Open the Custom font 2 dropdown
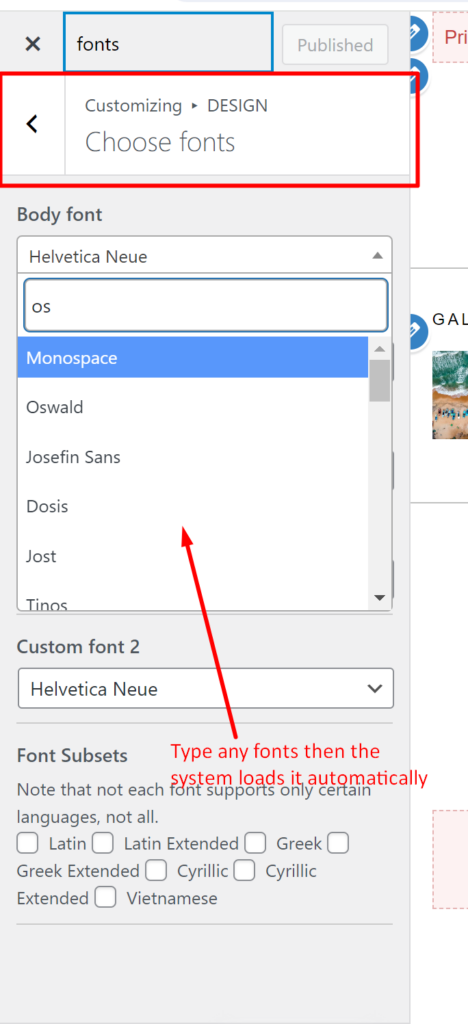Image resolution: width=468 pixels, height=1024 pixels. [206, 688]
